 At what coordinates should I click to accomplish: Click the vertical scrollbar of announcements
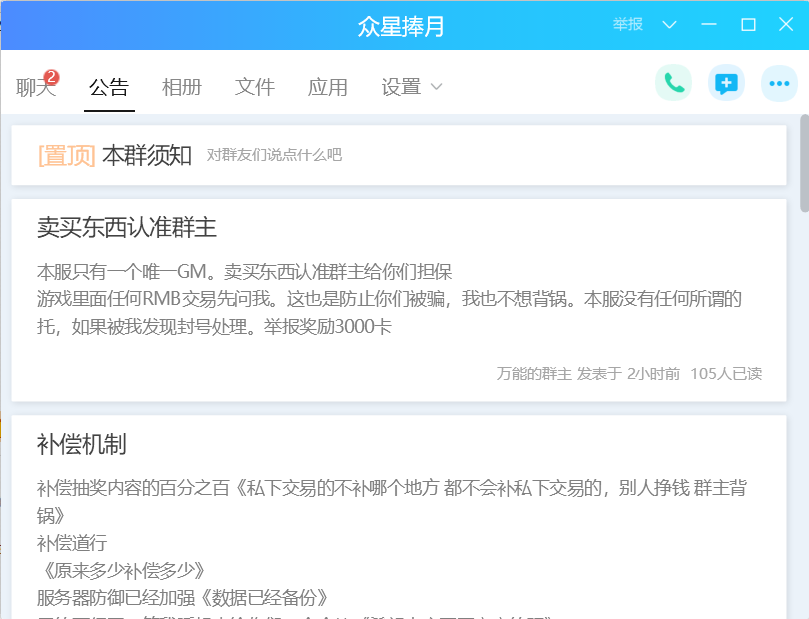(804, 162)
